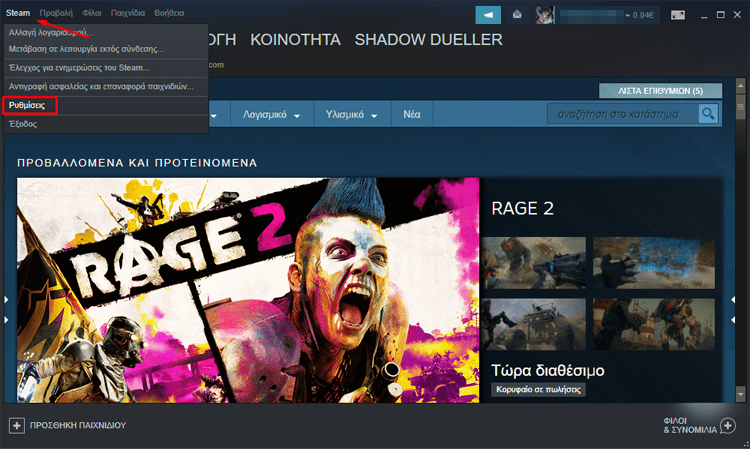Click the friends chat plus icon
Image resolution: width=750 pixels, height=449 pixels.
[728, 425]
